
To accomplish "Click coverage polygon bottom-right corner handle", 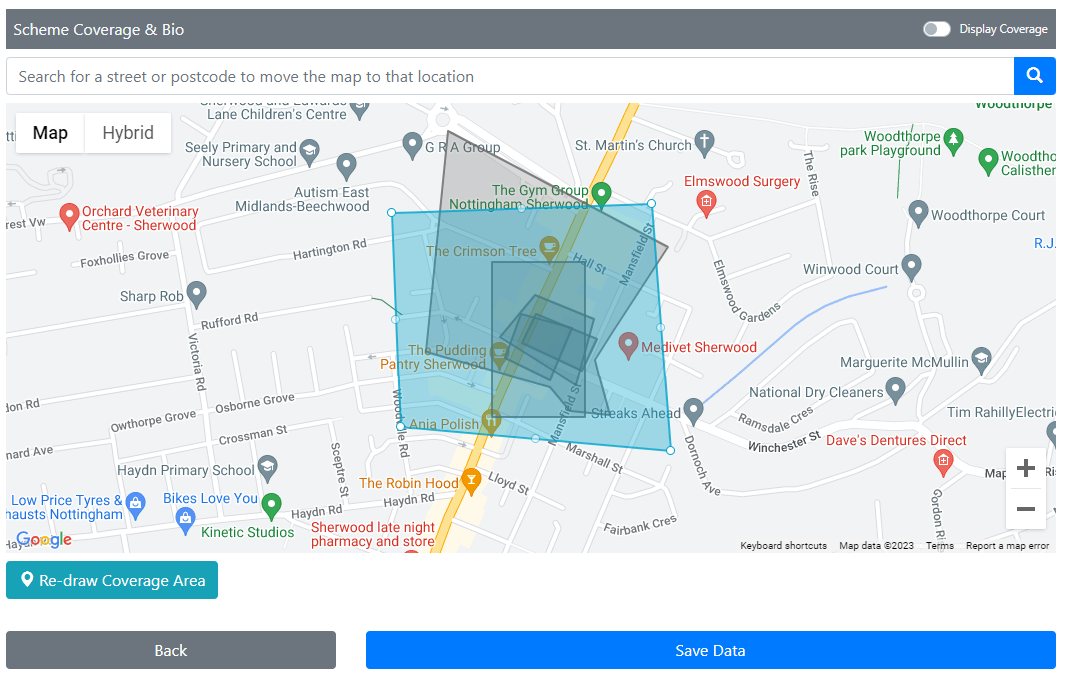I will [670, 451].
